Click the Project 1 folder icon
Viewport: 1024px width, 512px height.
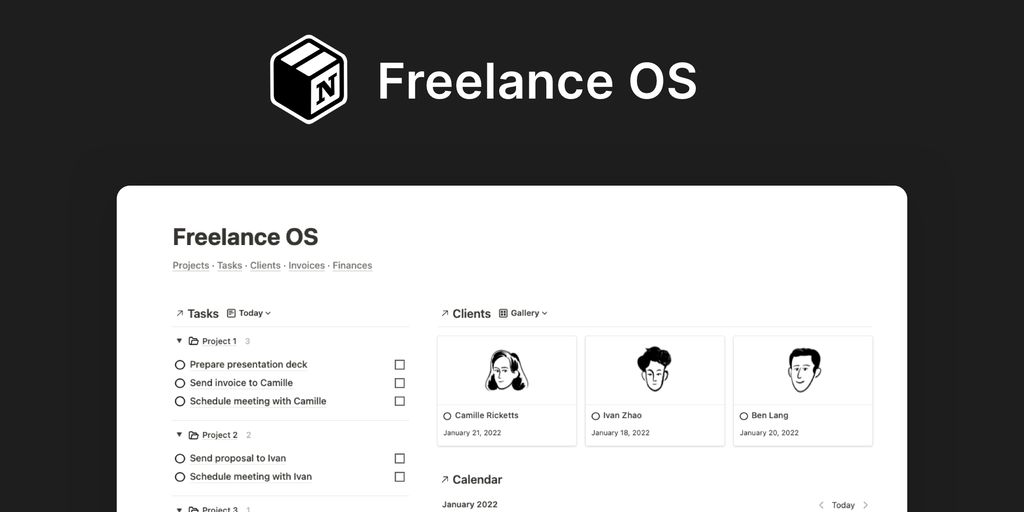point(194,341)
